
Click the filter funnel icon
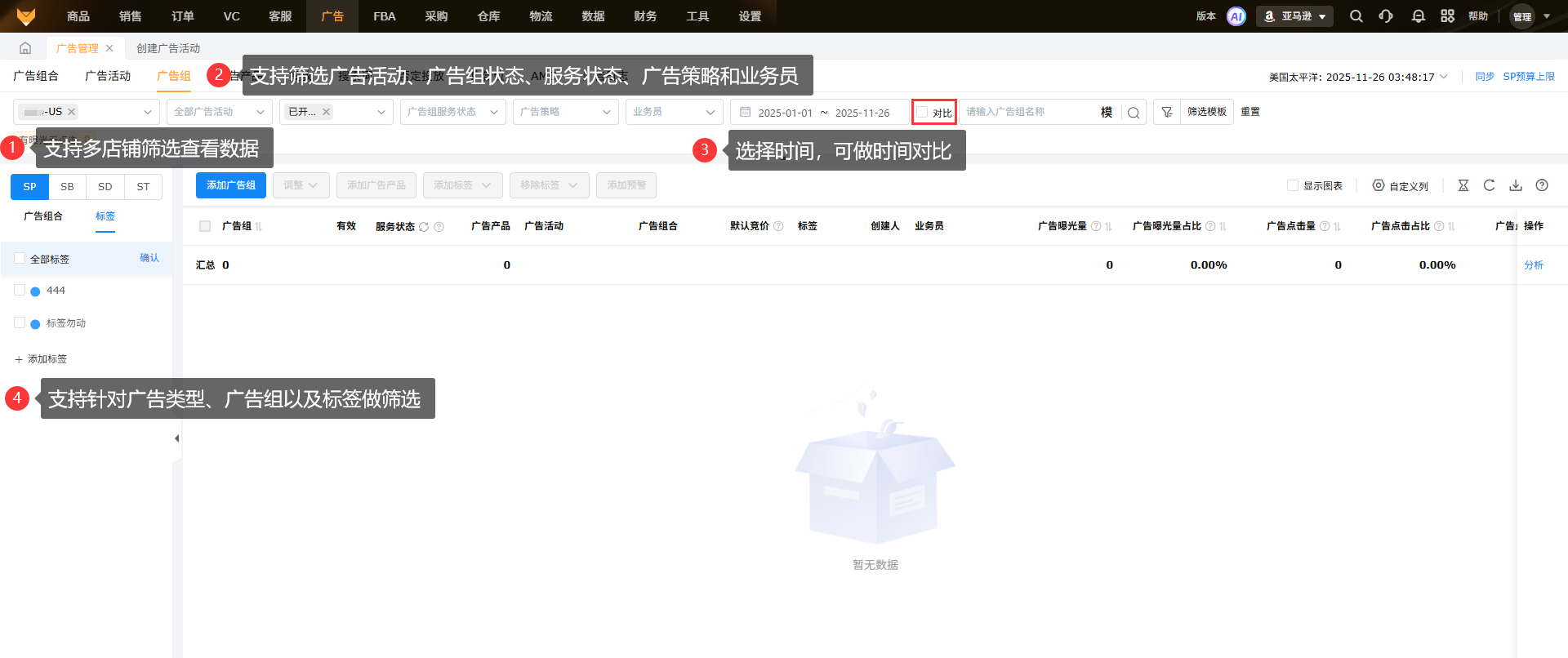(x=1167, y=112)
